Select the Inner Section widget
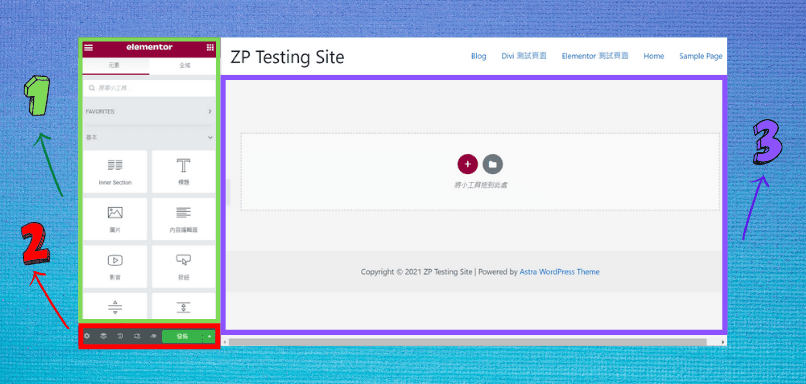 (x=115, y=171)
